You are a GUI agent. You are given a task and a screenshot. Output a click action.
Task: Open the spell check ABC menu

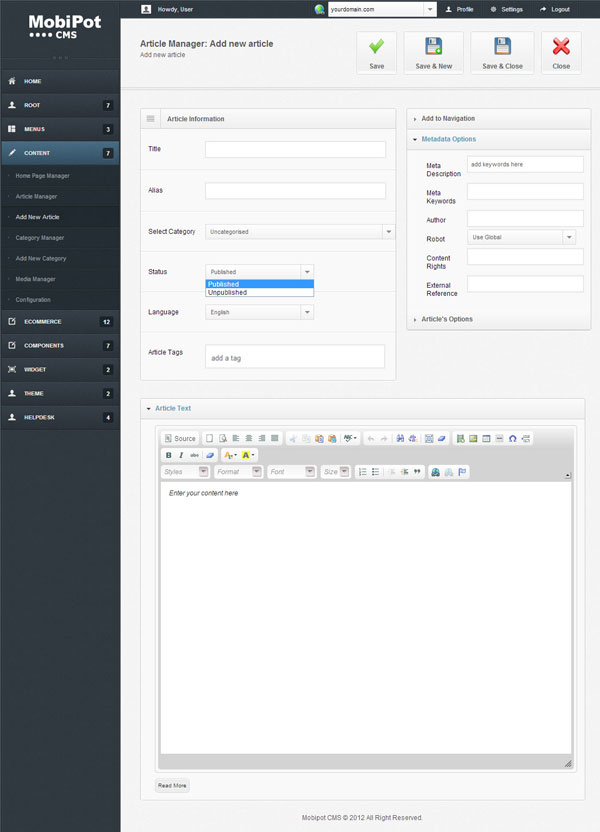click(x=350, y=438)
